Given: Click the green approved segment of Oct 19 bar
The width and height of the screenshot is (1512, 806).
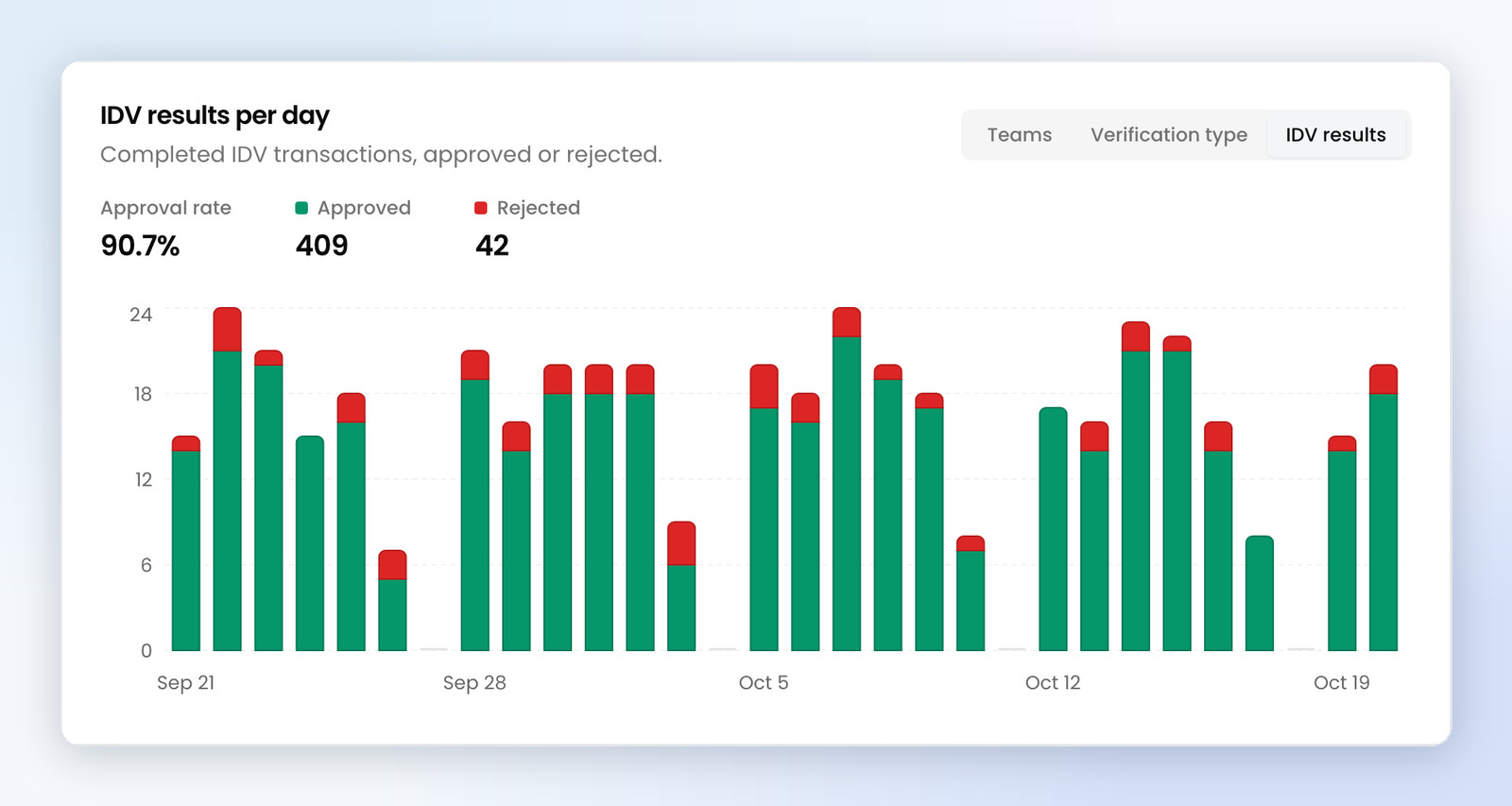Looking at the screenshot, I should [1342, 551].
